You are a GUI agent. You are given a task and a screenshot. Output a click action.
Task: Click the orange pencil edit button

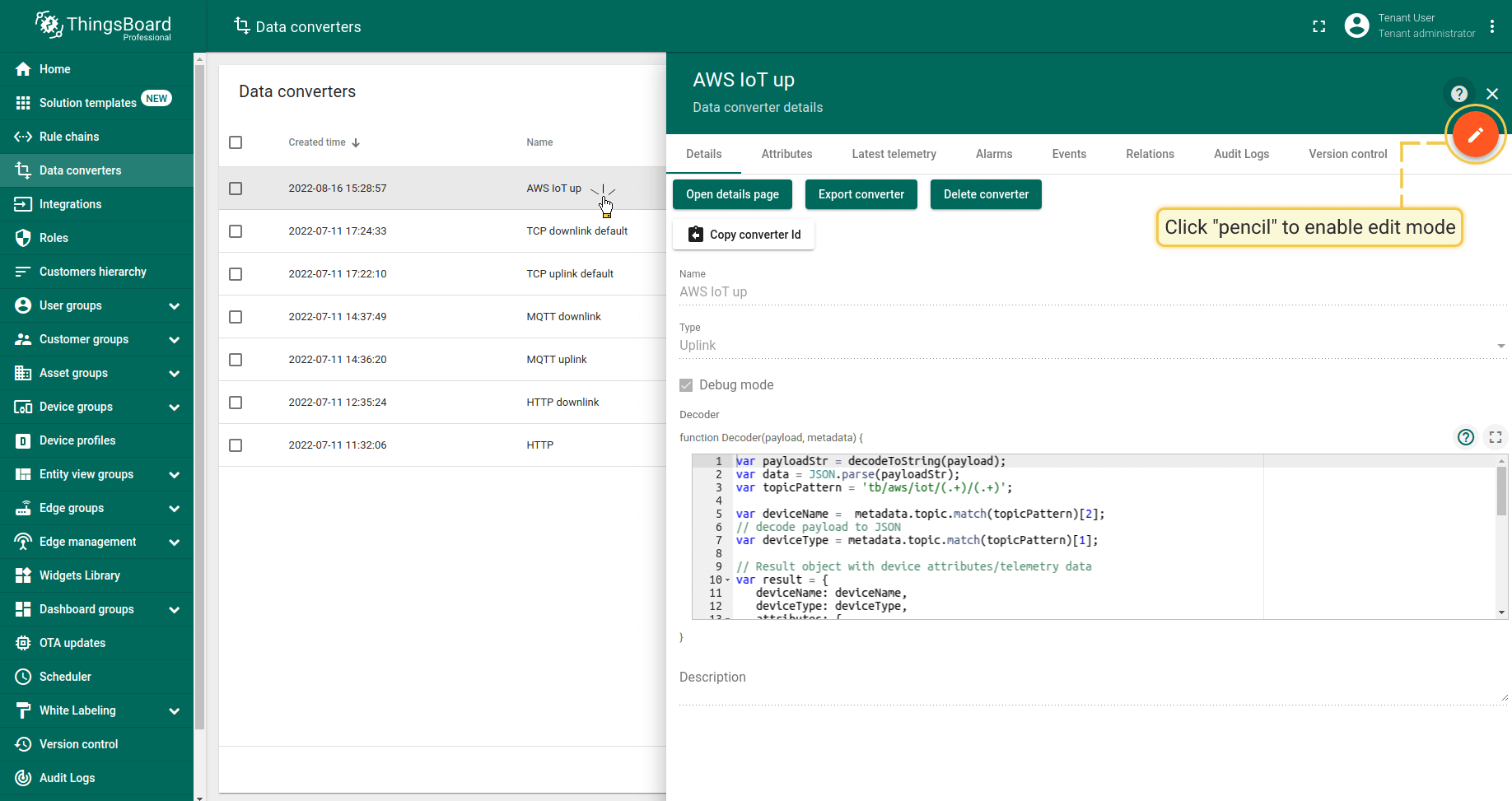(1475, 134)
